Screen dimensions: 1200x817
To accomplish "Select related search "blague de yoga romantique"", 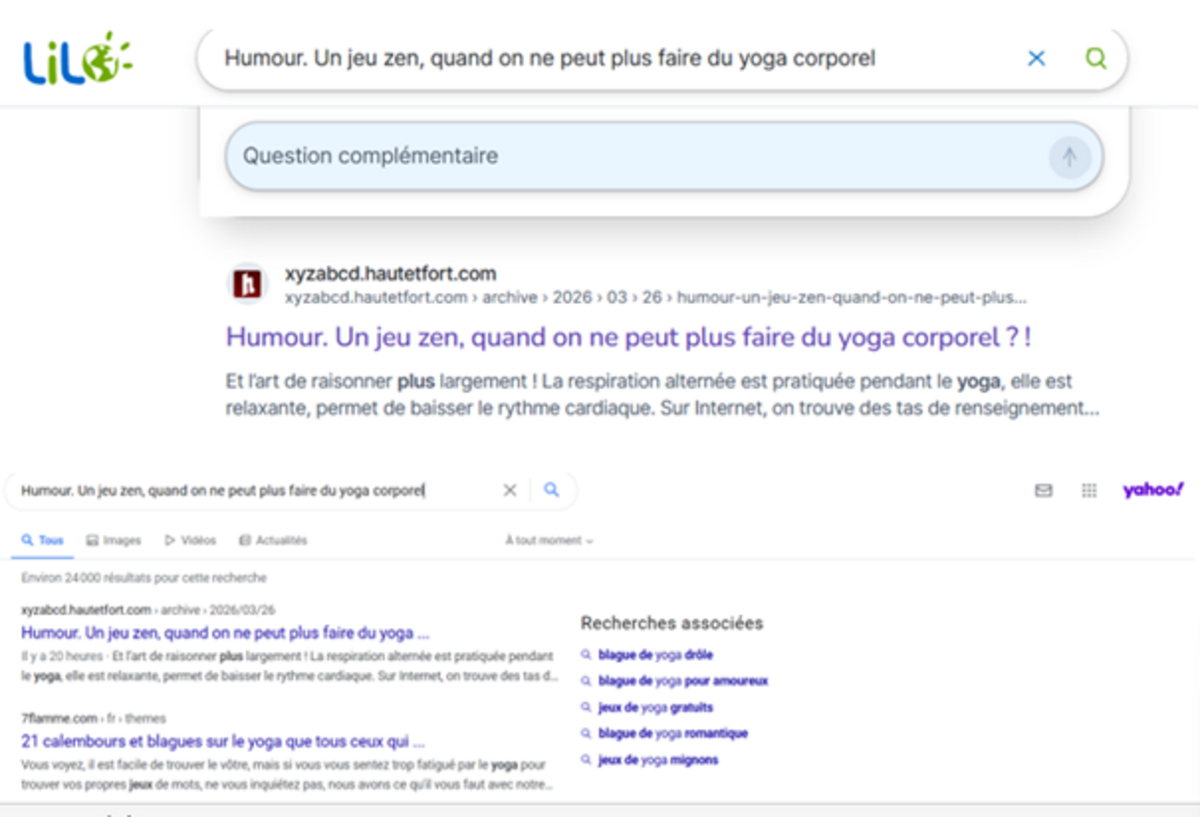I will click(672, 733).
